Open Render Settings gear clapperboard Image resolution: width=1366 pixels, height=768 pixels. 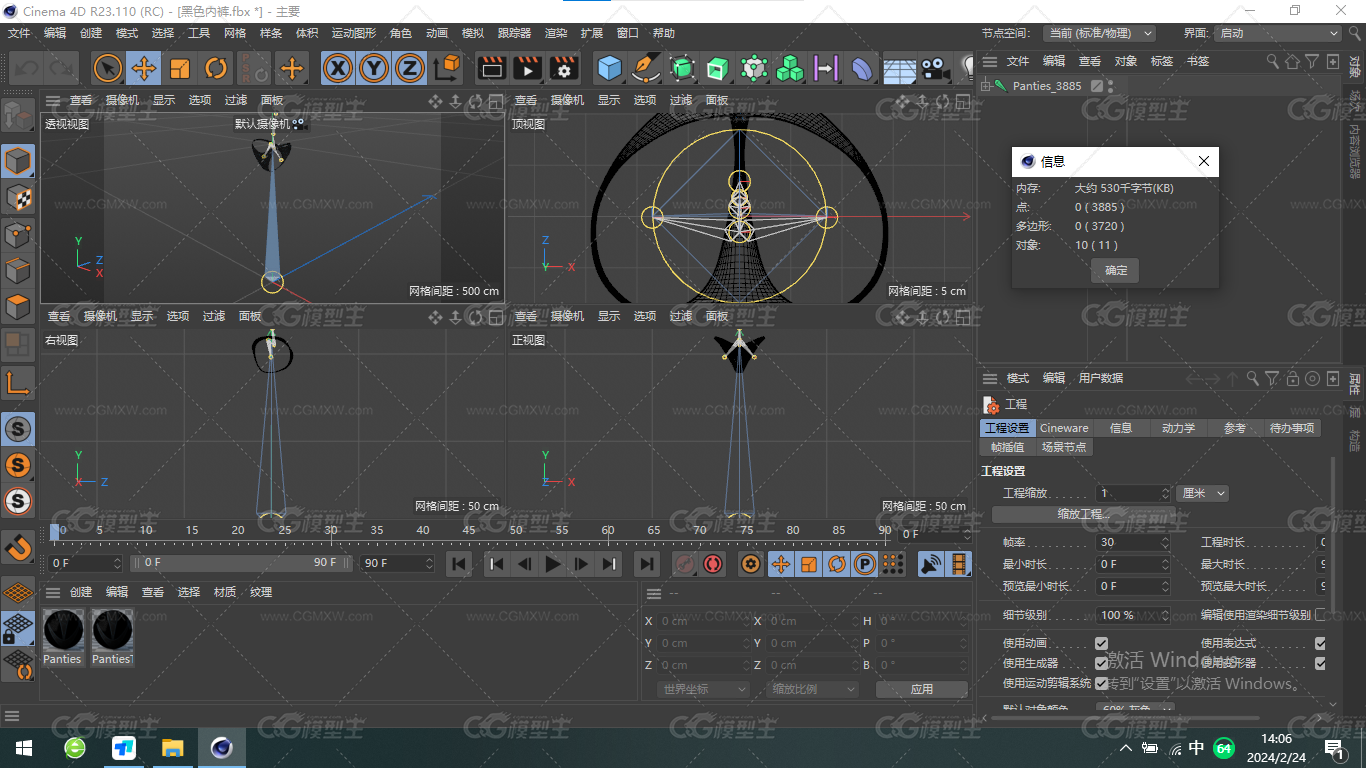564,68
